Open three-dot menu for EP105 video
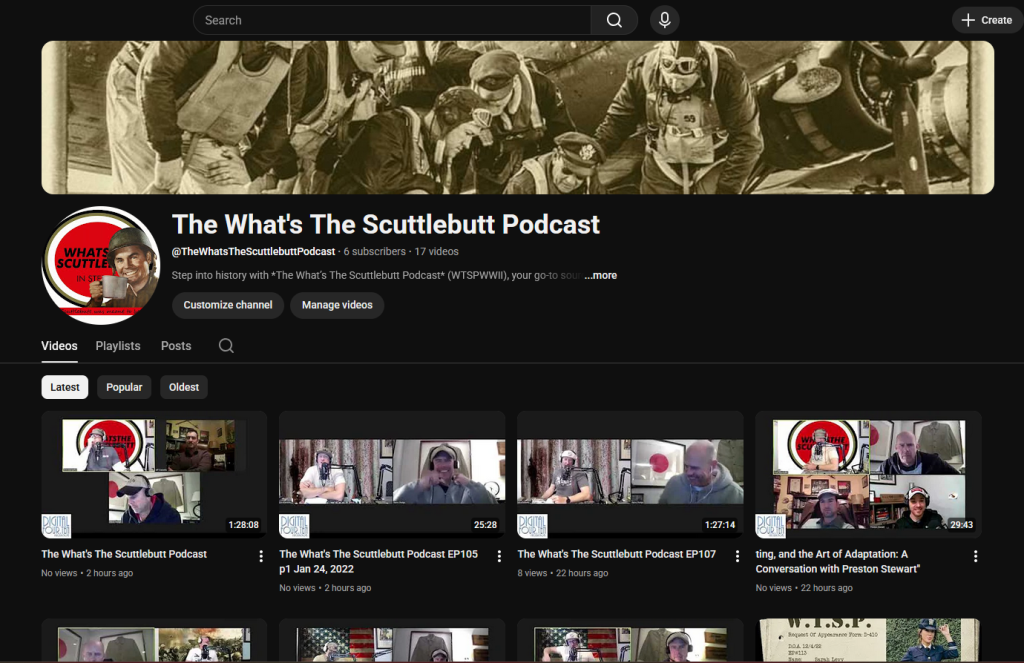1024x663 pixels. click(x=499, y=556)
